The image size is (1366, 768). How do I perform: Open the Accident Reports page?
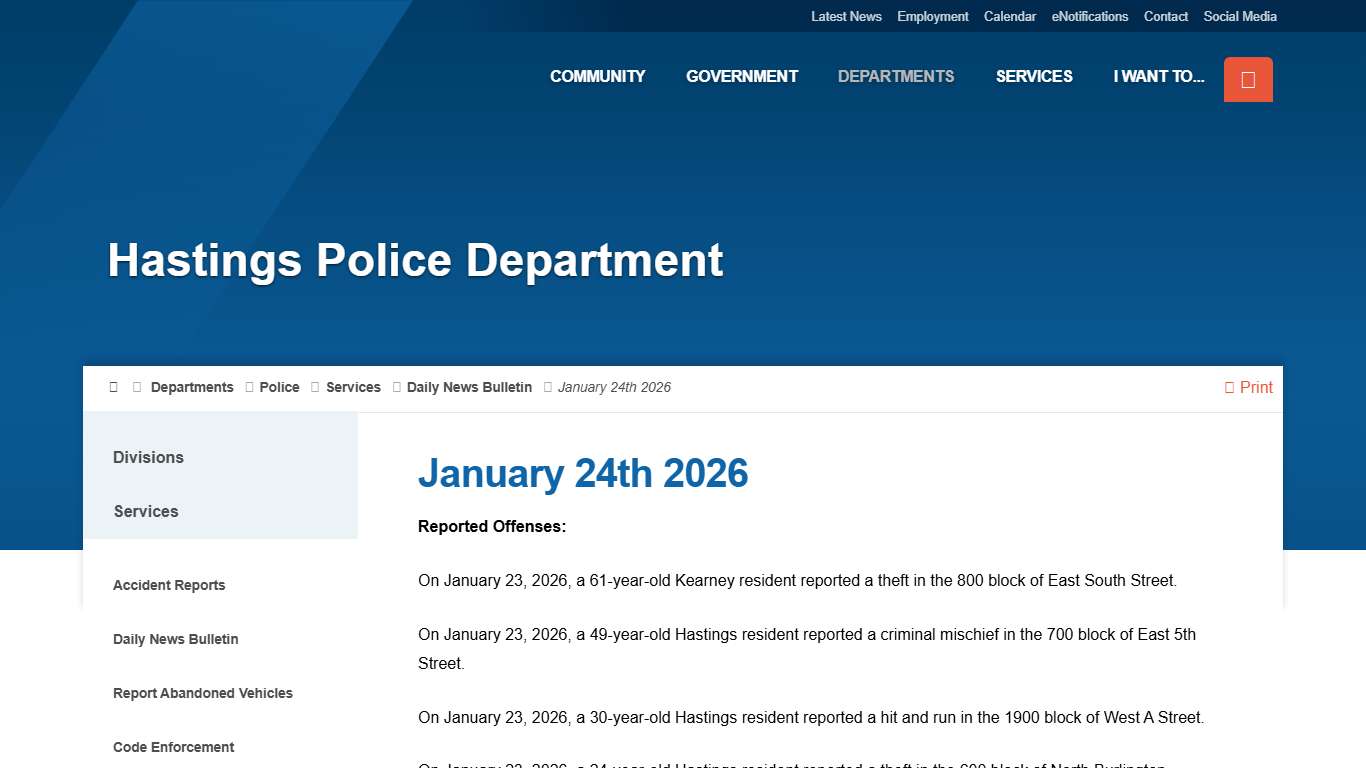169,585
